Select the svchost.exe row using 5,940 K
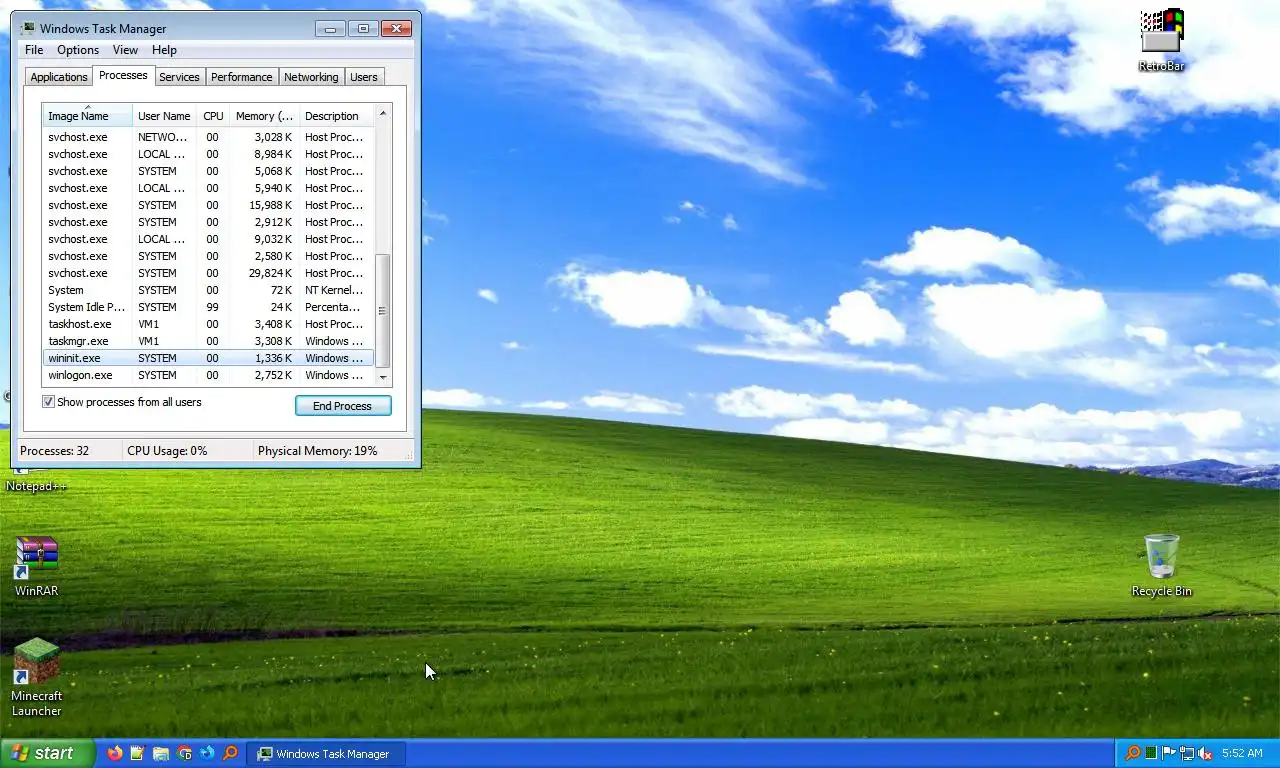 [208, 188]
